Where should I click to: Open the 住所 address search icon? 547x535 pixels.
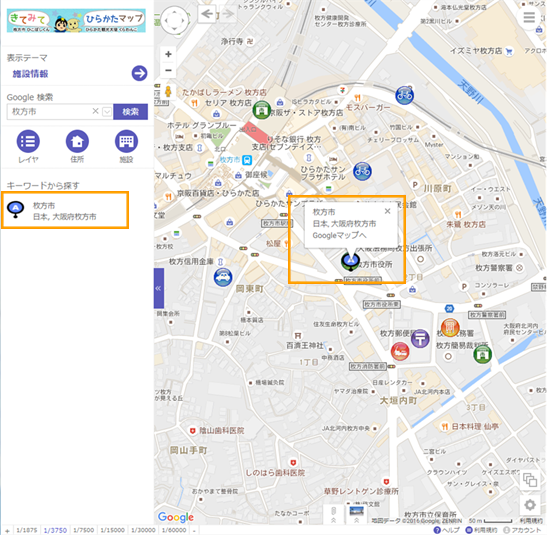pos(77,141)
